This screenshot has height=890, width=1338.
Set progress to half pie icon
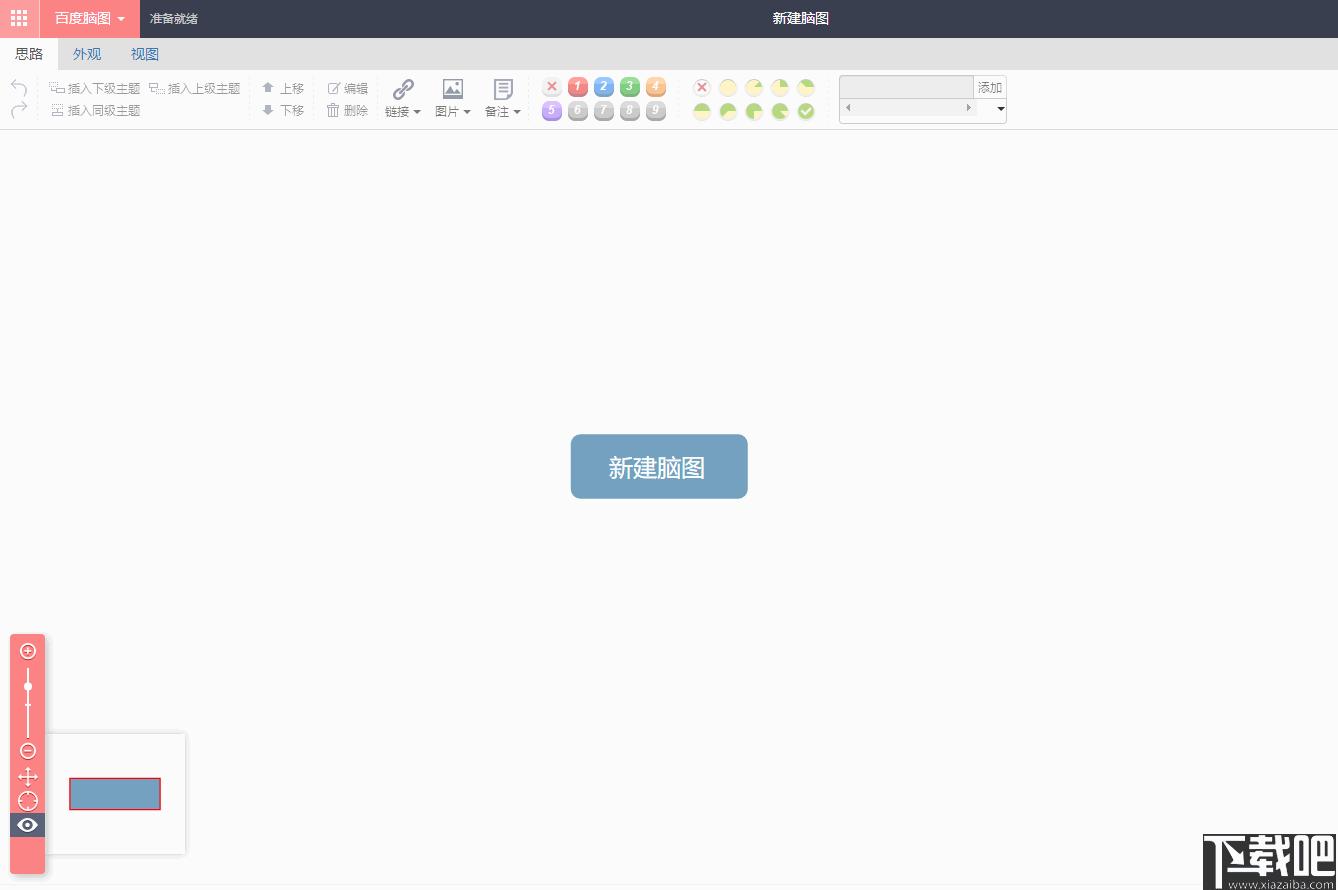702,112
